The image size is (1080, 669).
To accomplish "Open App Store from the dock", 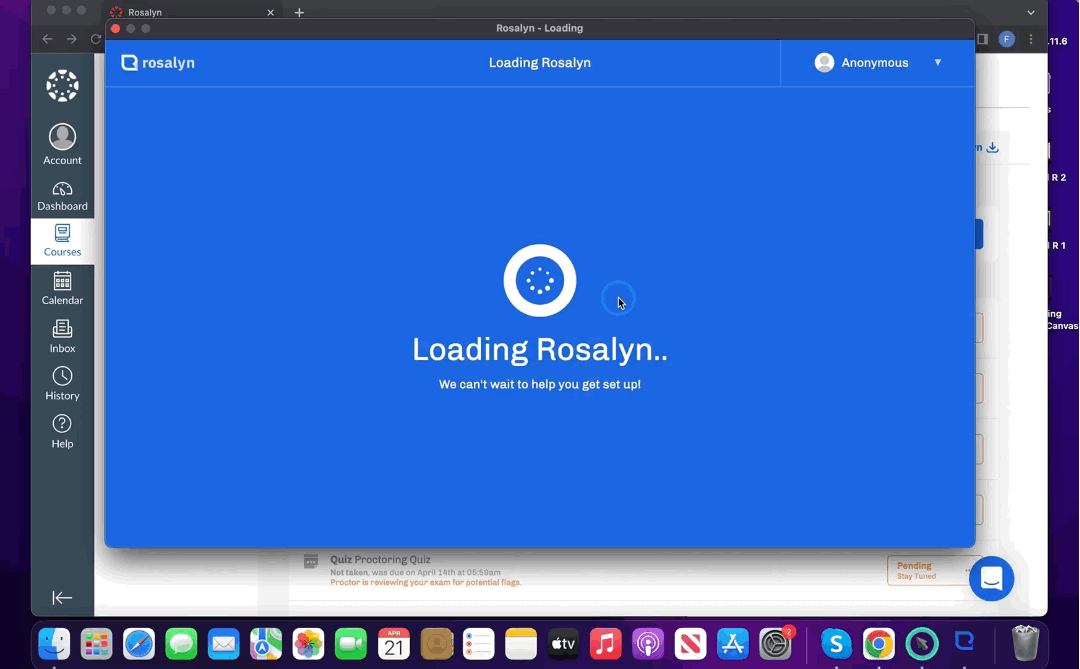I will (x=733, y=644).
